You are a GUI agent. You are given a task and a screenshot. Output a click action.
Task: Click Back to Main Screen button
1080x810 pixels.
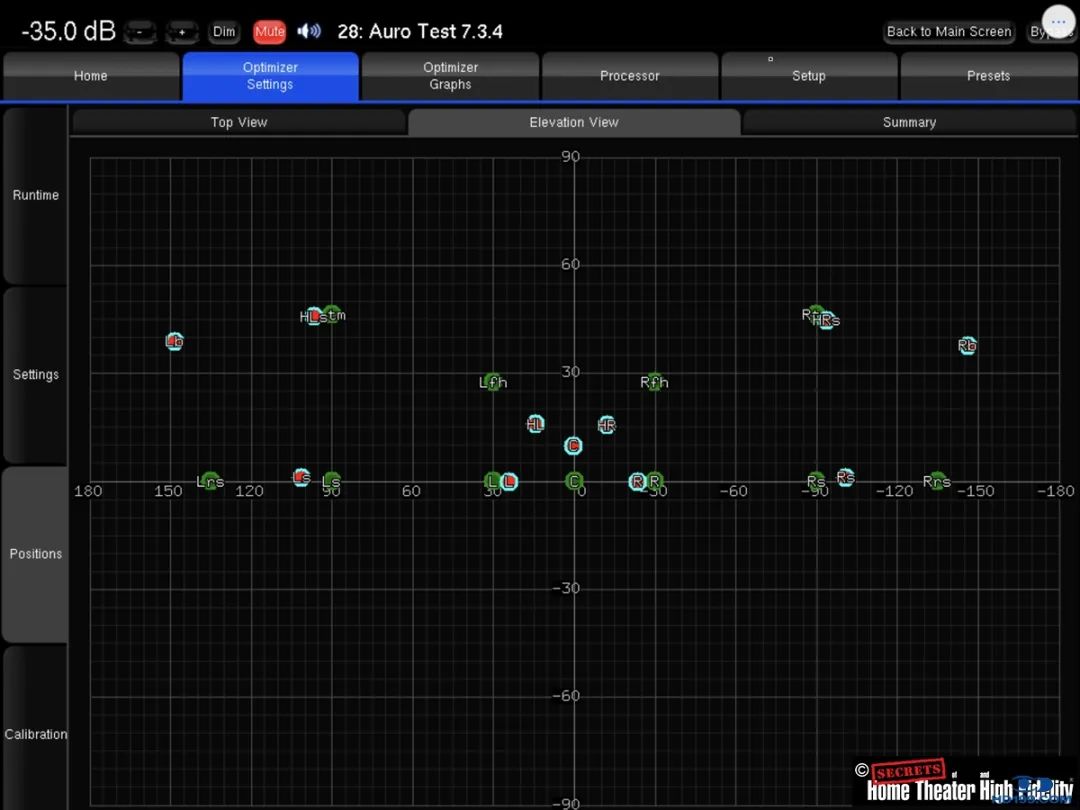[x=949, y=32]
